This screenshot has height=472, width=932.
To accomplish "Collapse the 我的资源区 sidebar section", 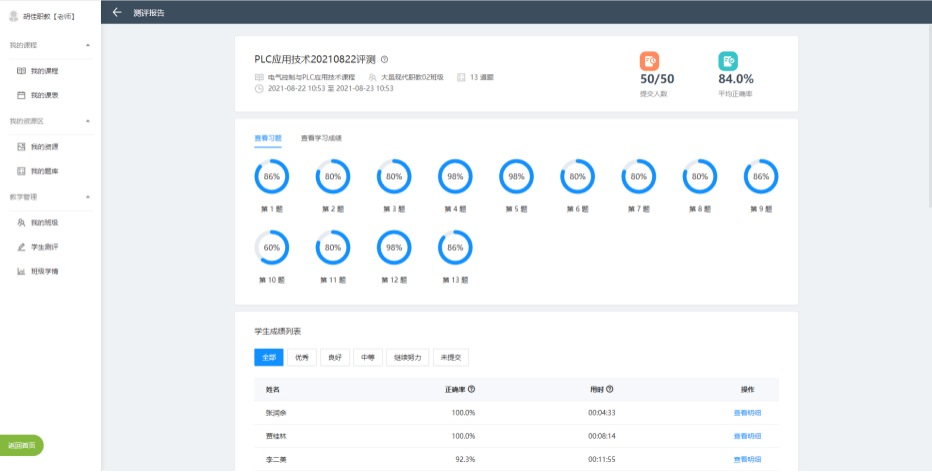I will [88, 121].
